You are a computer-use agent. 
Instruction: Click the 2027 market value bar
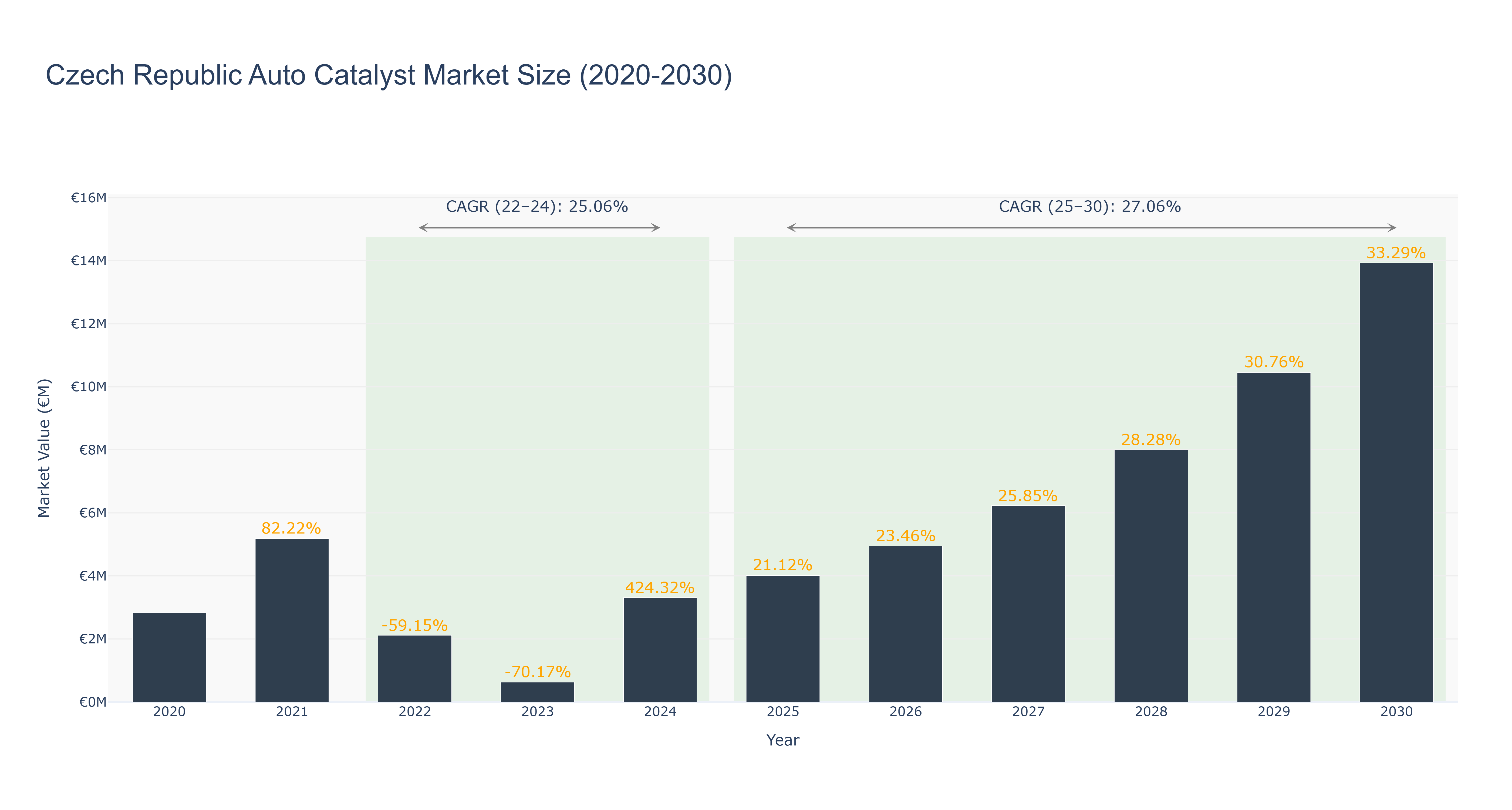1028,603
